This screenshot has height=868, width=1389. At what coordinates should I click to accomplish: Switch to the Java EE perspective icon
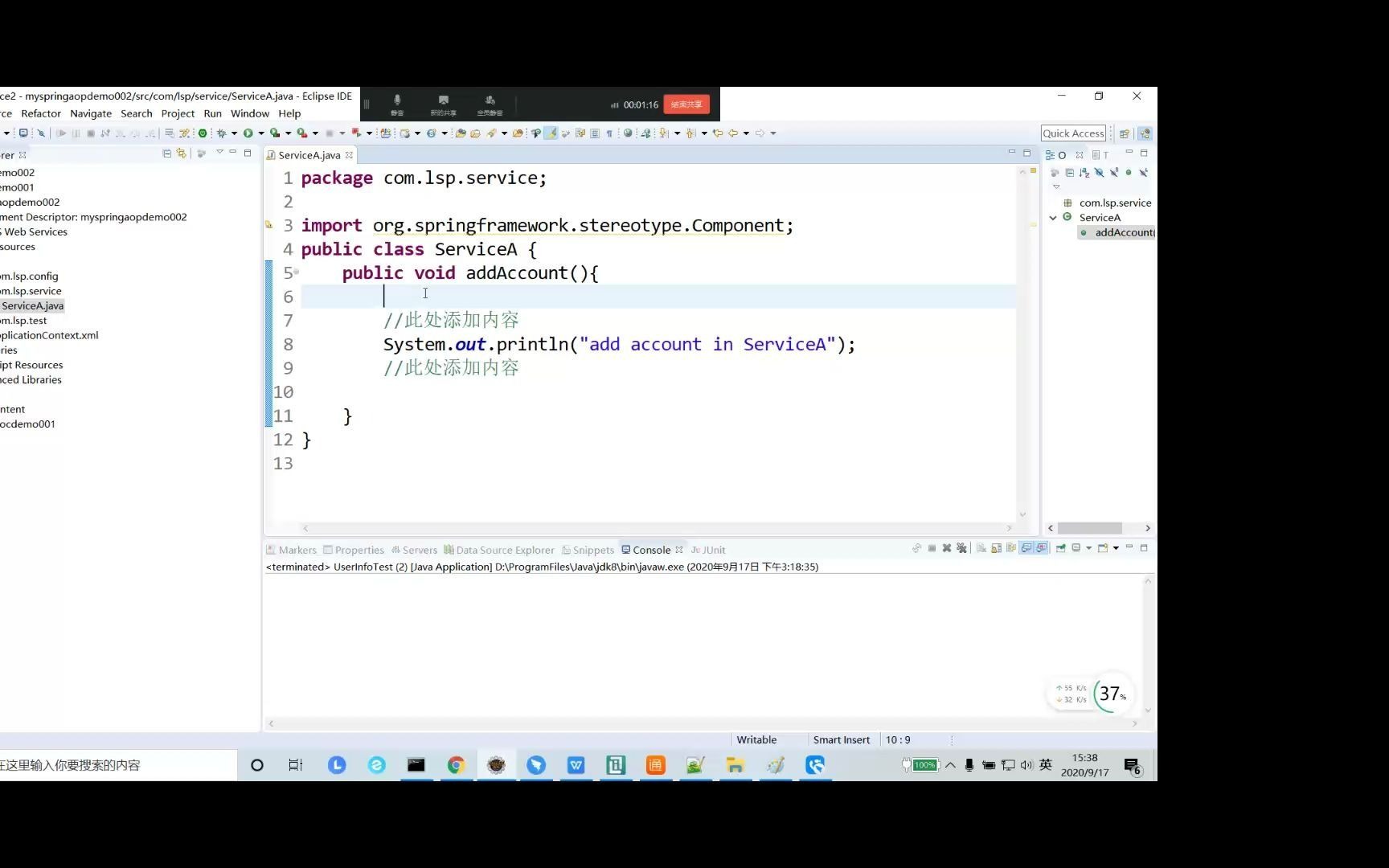point(1145,133)
